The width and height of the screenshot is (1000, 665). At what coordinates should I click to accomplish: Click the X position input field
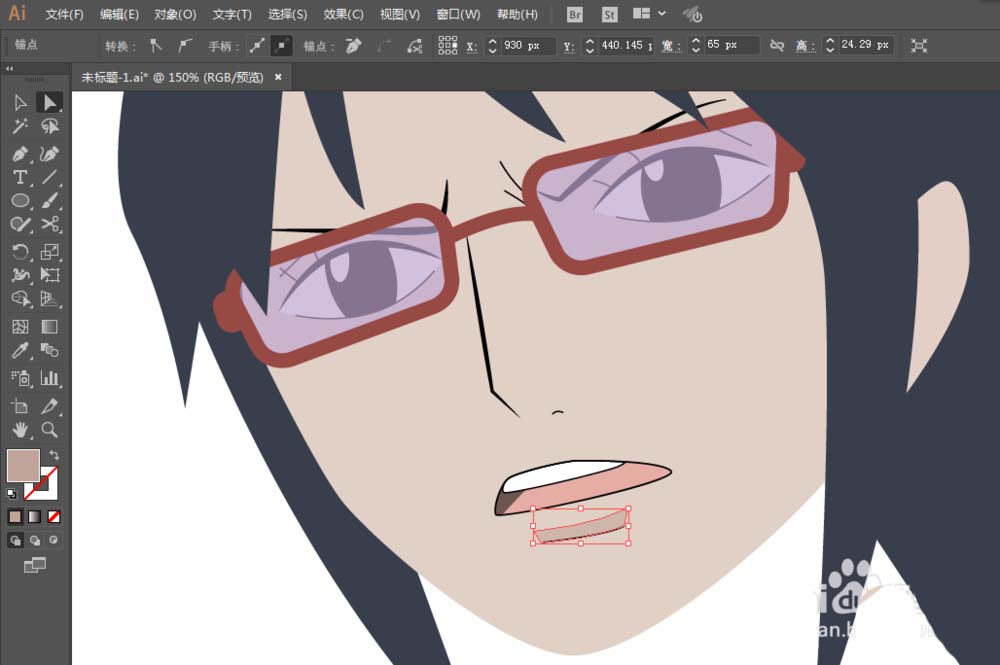click(527, 45)
